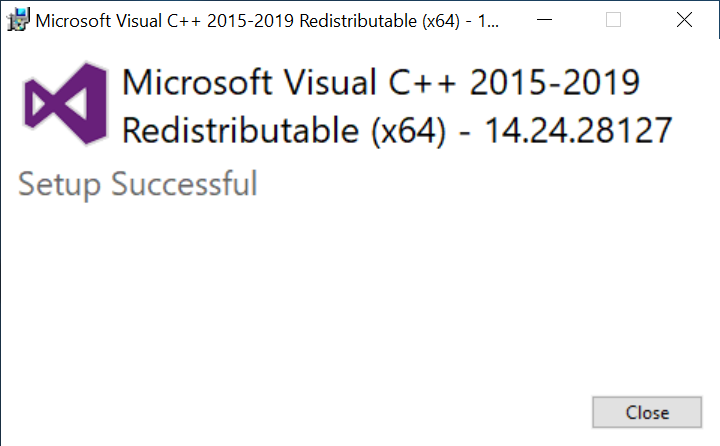Click the grayed-out maximize button
The height and width of the screenshot is (446, 720).
pyautogui.click(x=614, y=19)
